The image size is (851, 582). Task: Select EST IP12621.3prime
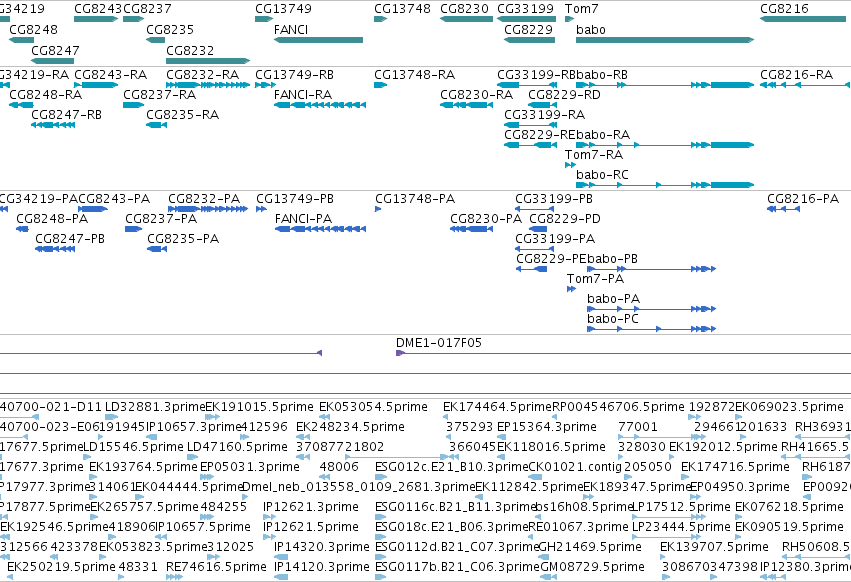(311, 507)
